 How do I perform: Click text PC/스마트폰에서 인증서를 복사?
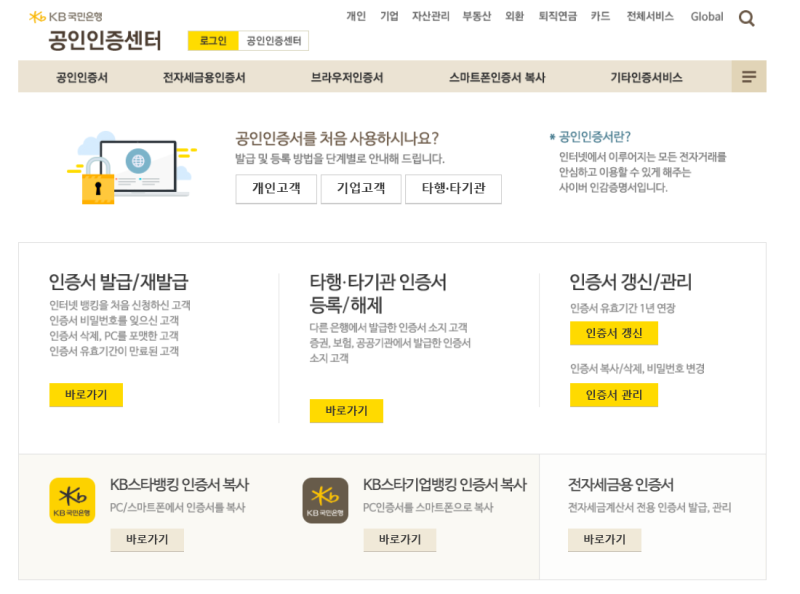[x=178, y=507]
